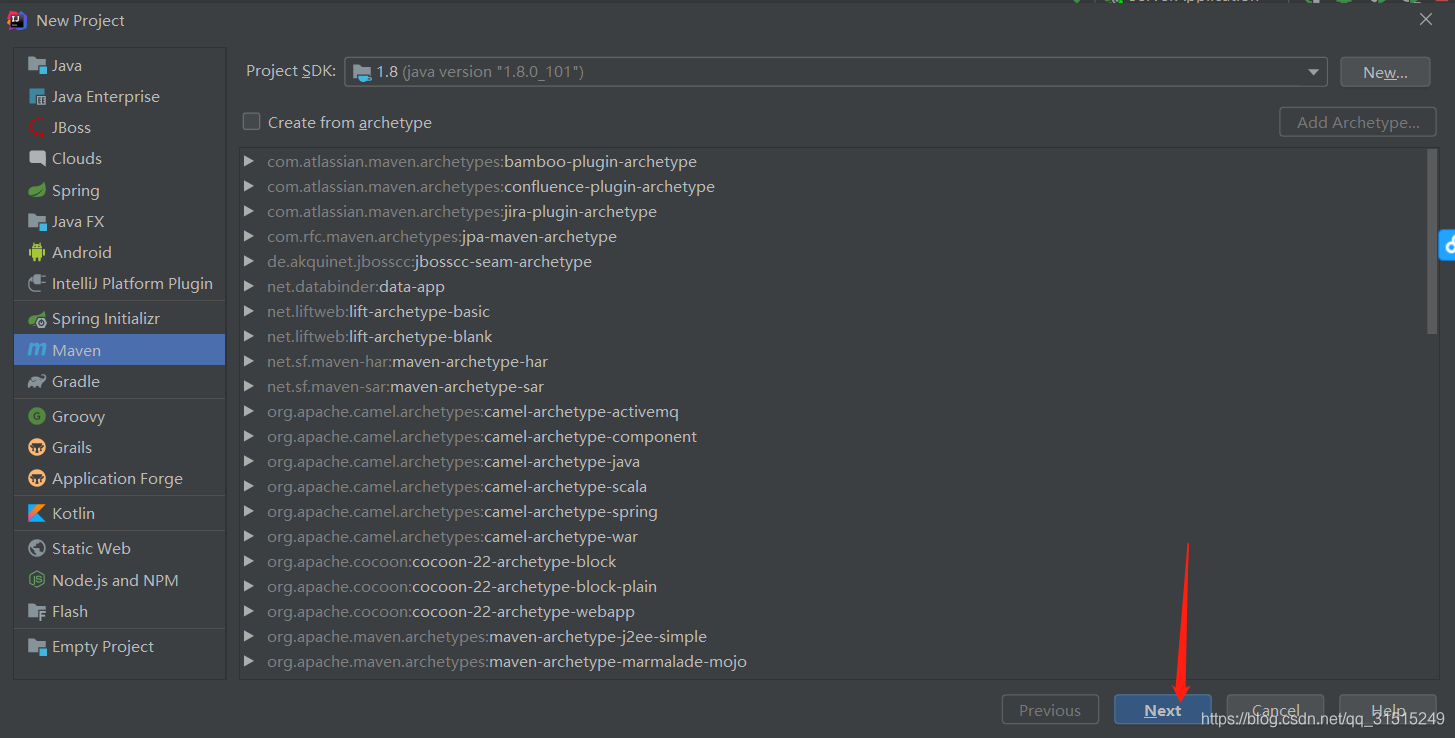Screen dimensions: 1455x738
Task: Click the Java Enterprise icon
Action: tap(37, 97)
